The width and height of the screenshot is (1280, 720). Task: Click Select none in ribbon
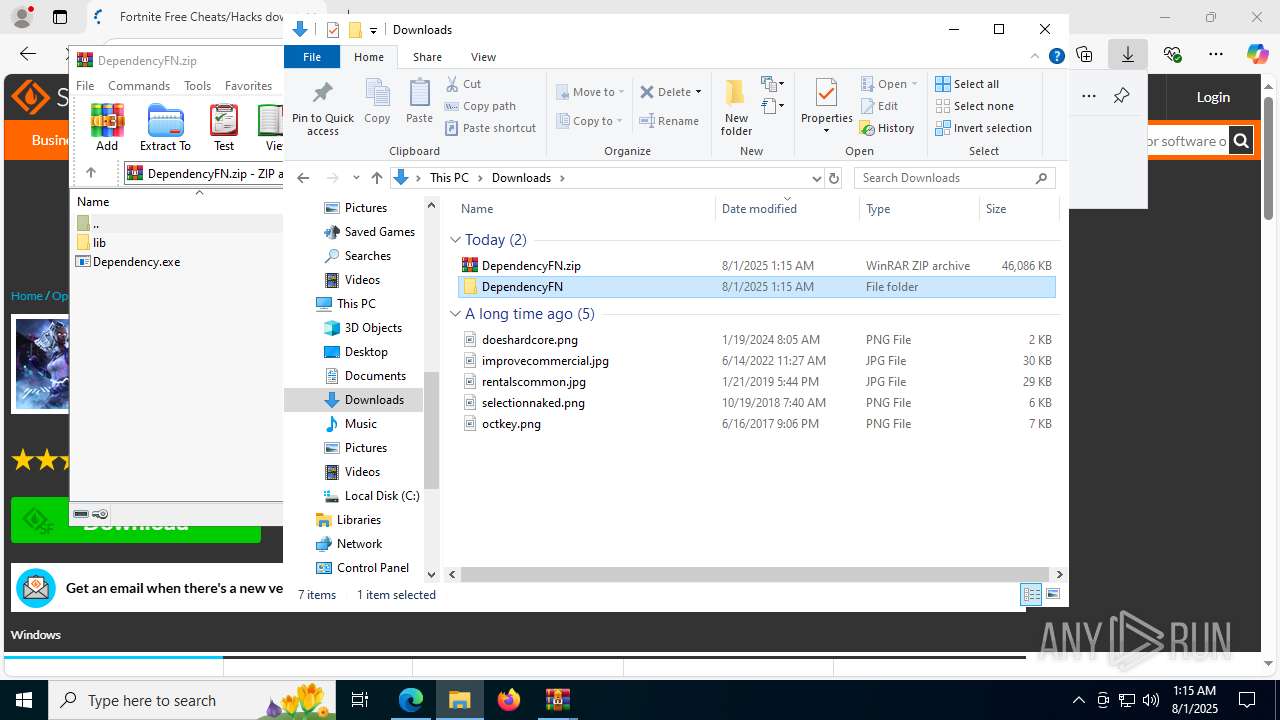(x=974, y=106)
